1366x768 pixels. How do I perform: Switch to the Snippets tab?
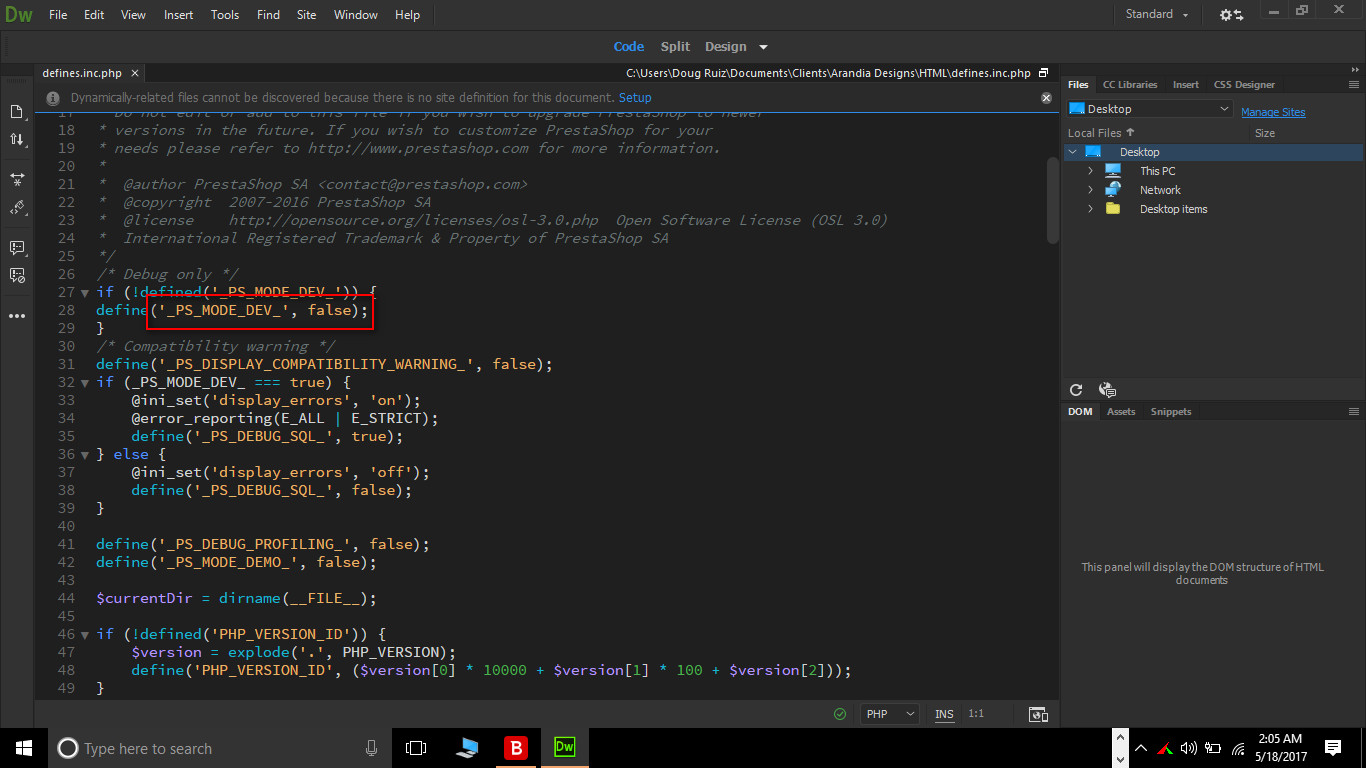point(1170,412)
